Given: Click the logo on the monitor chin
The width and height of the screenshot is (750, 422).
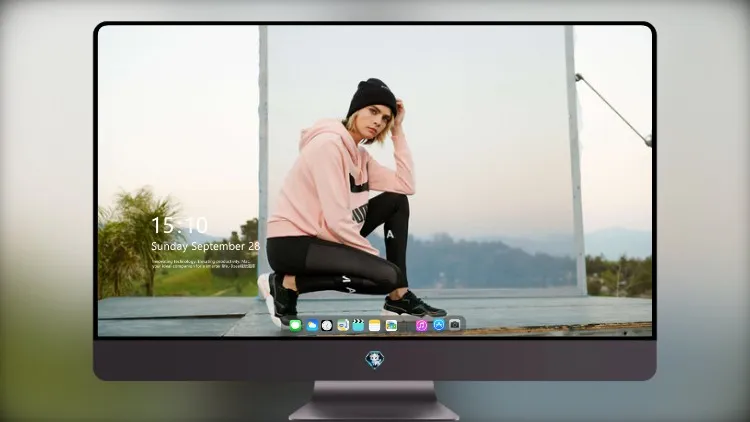Looking at the screenshot, I should (x=375, y=359).
